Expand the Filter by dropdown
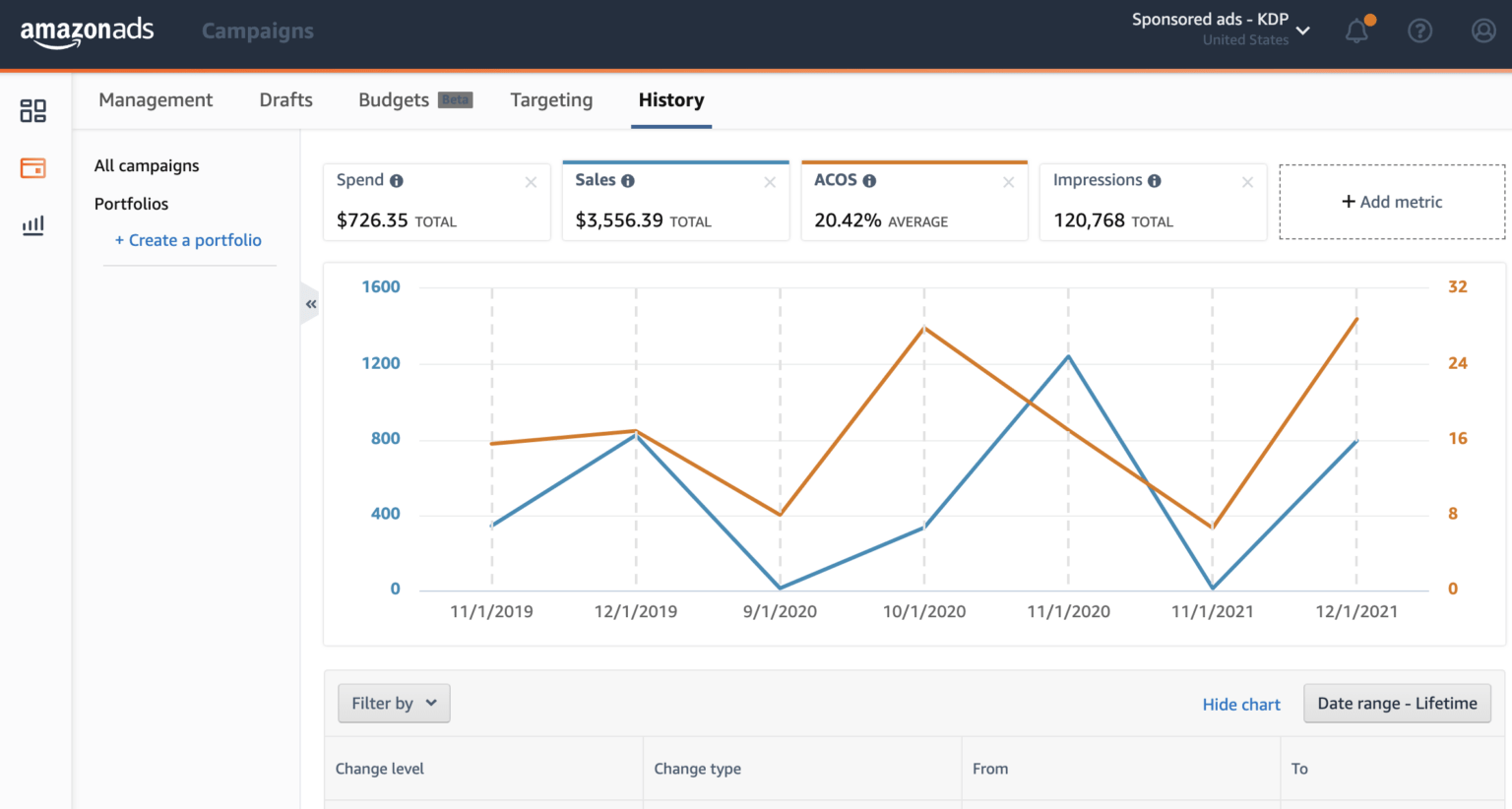 tap(394, 703)
